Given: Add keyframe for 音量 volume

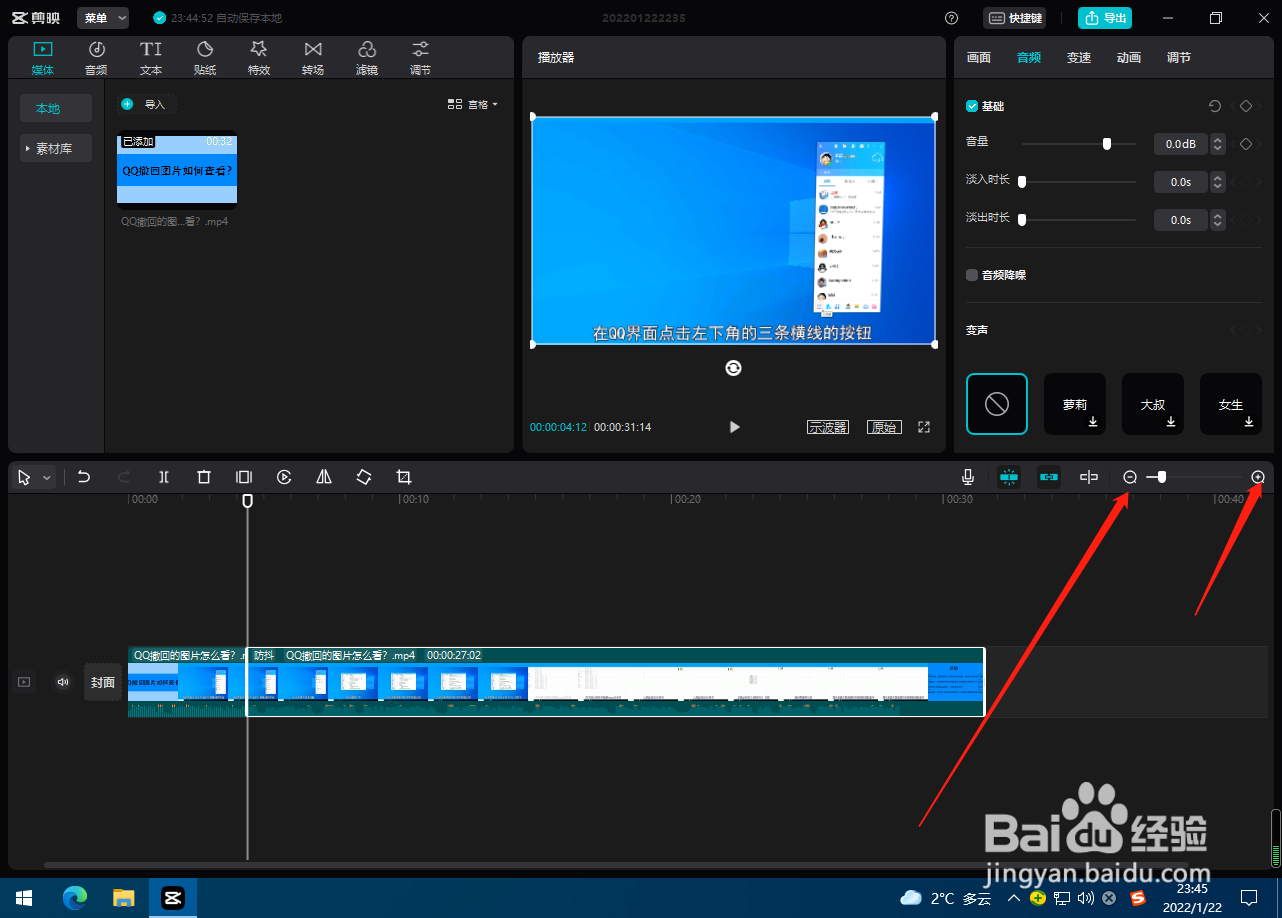Looking at the screenshot, I should click(x=1246, y=144).
